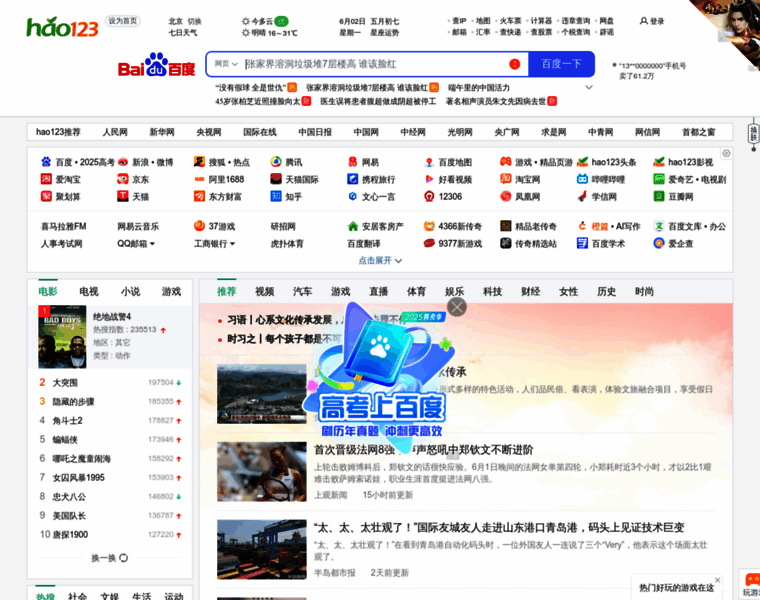Open the 好看视频 play icon

[429, 179]
